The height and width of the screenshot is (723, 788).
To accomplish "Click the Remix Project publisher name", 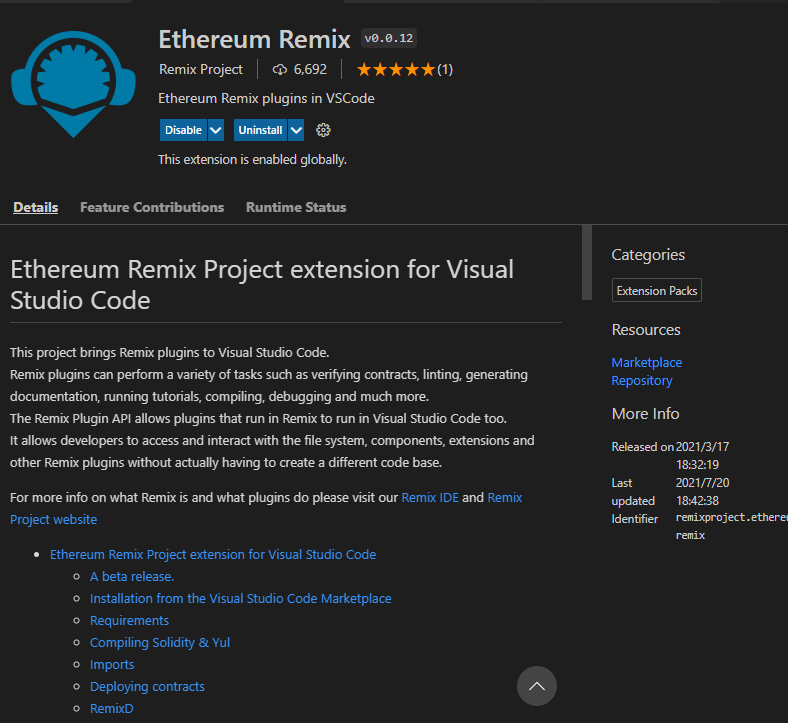I will (x=201, y=69).
